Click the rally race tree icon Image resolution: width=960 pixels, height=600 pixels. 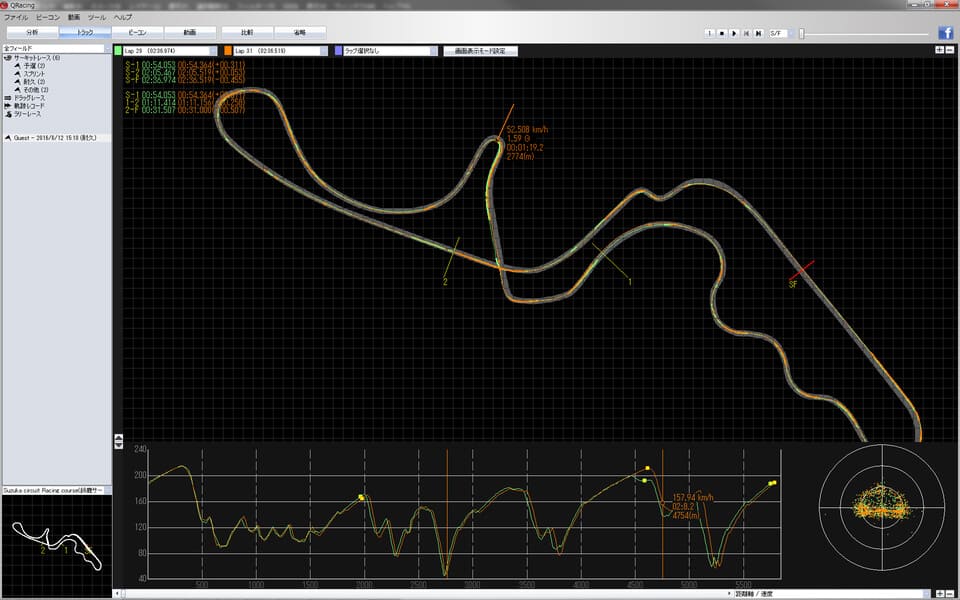(x=8, y=114)
